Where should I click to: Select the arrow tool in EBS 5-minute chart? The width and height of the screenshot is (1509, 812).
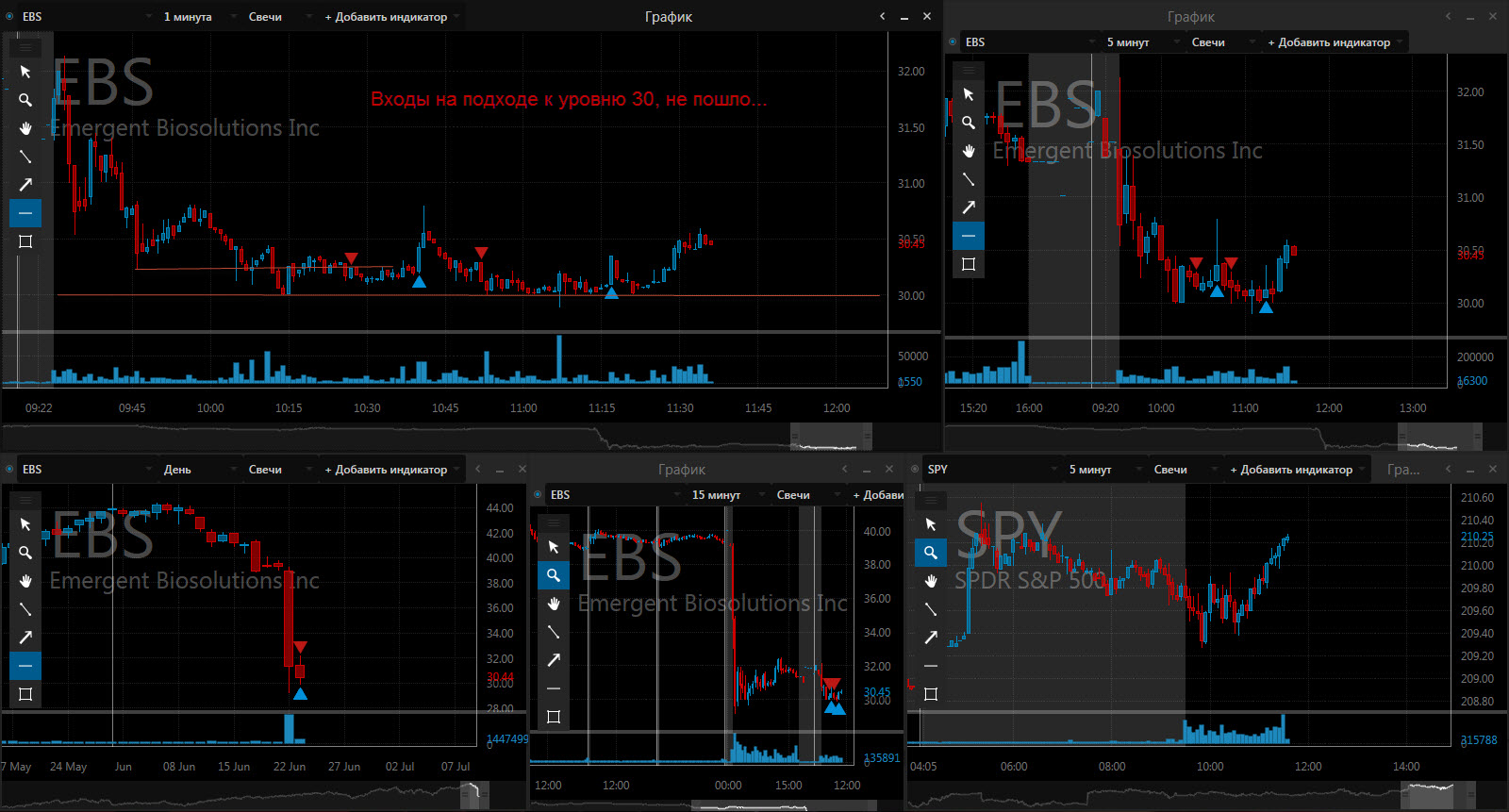[969, 207]
